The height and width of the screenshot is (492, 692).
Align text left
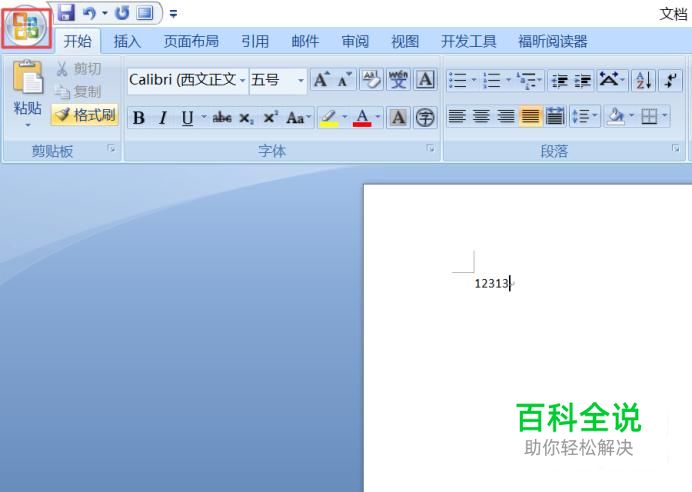457,116
